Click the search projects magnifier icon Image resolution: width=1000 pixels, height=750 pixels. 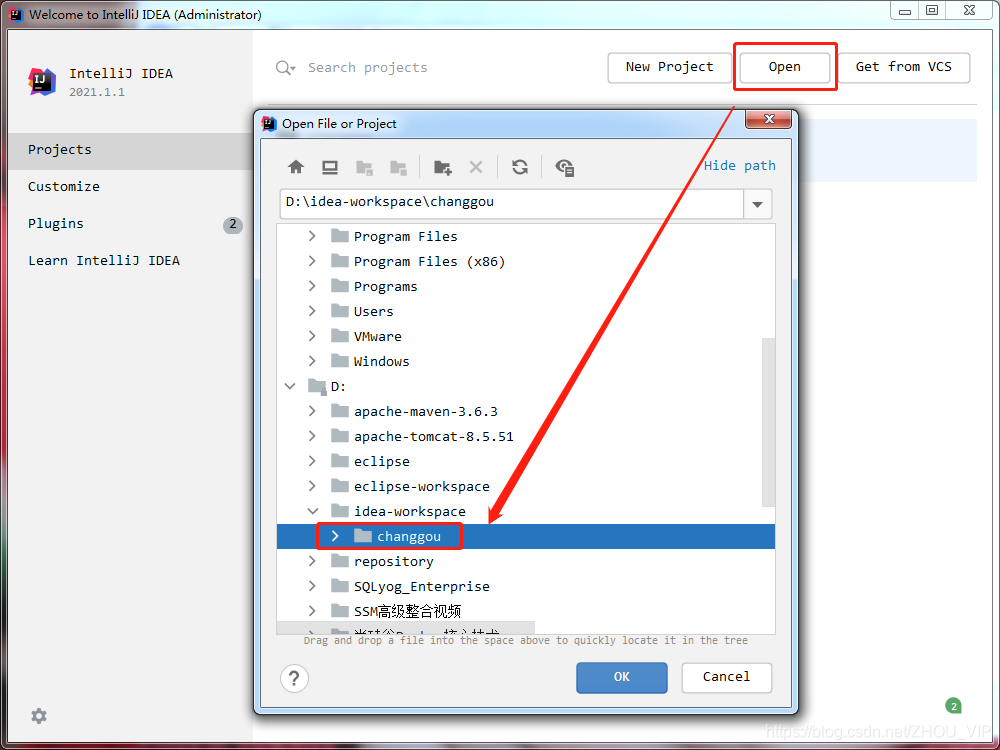coord(284,68)
